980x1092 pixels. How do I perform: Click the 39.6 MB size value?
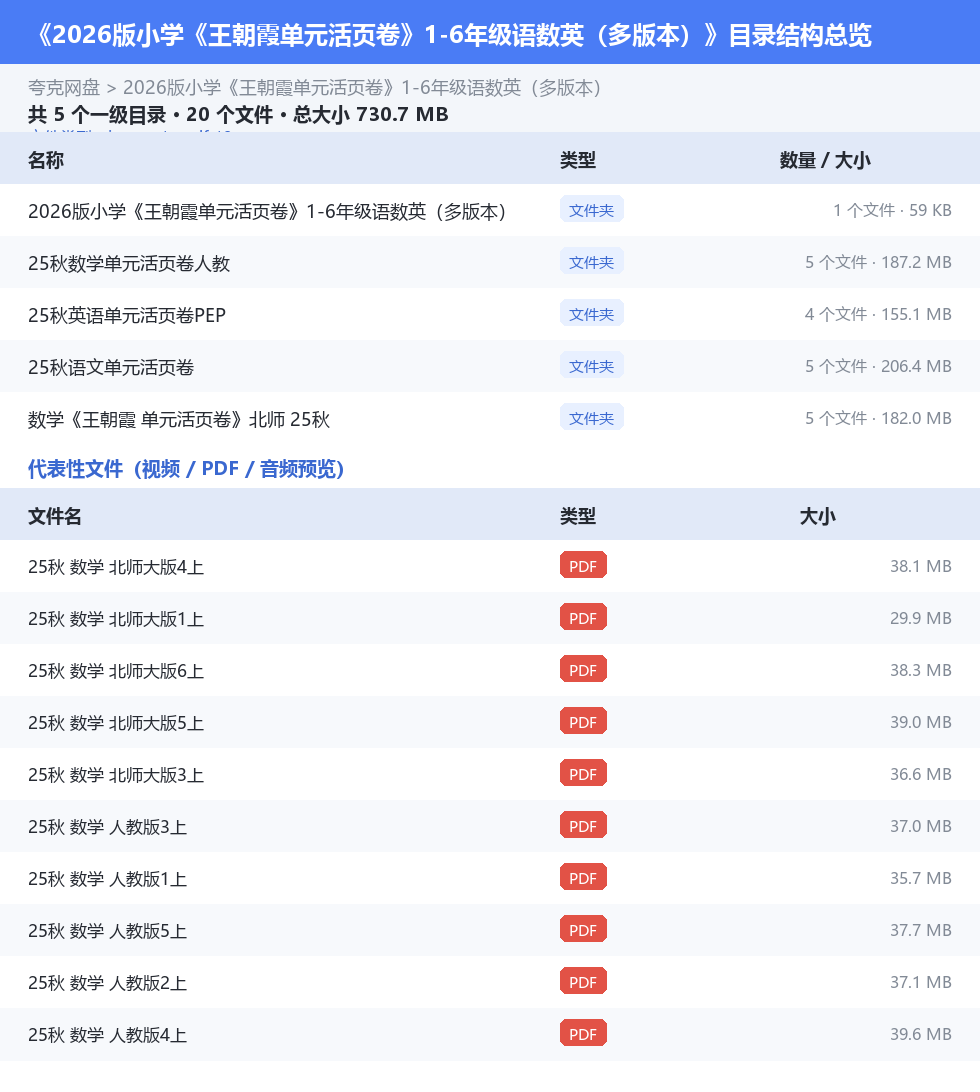[921, 1034]
